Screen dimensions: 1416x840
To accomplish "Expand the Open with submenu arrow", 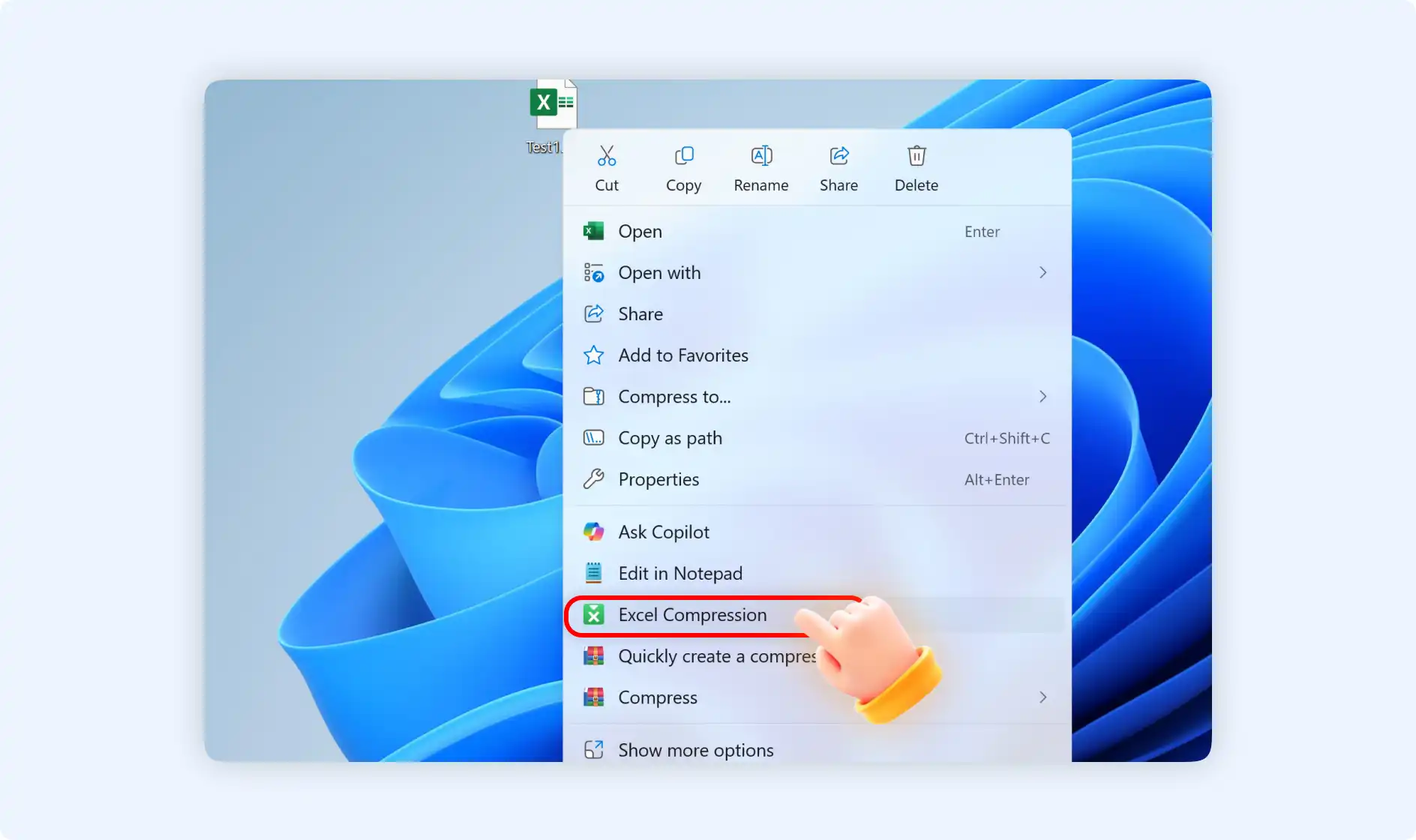I will [1042, 272].
